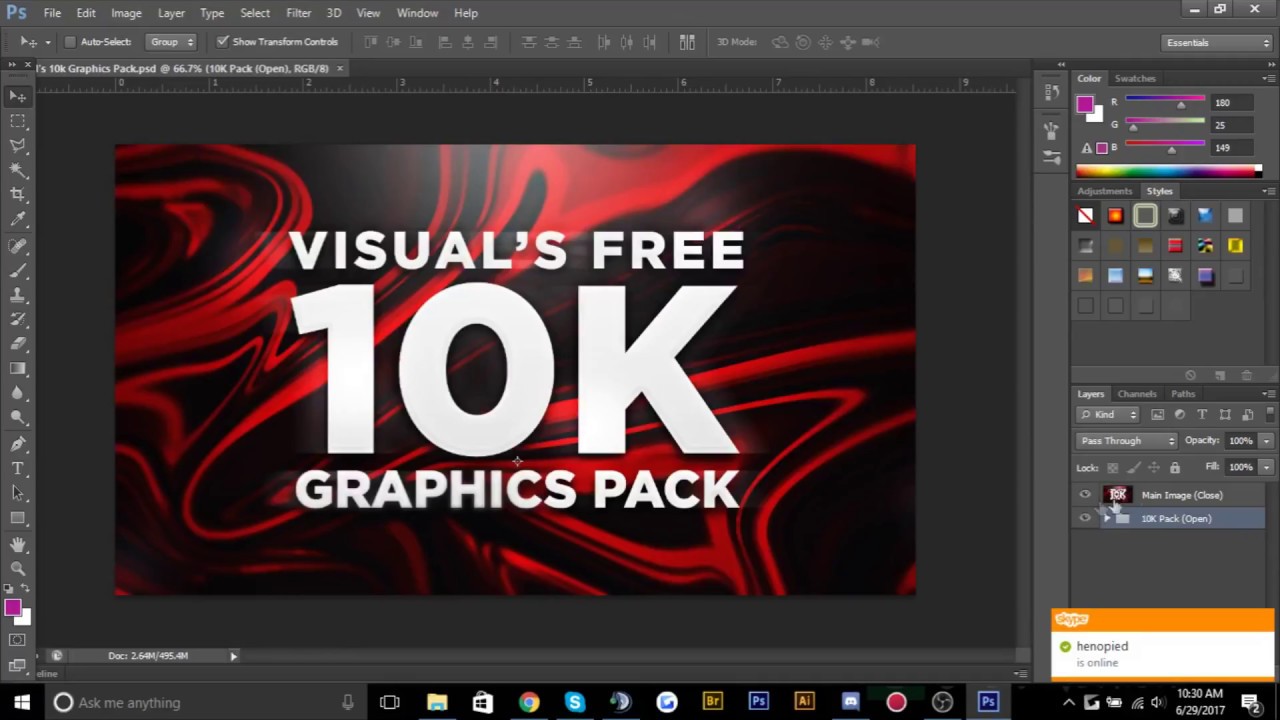Viewport: 1280px width, 720px height.
Task: Hide the 10K Pack (Open) group
Action: click(x=1085, y=518)
